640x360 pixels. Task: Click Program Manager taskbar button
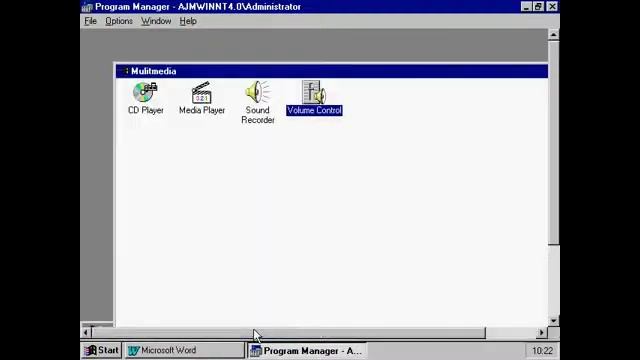pyautogui.click(x=307, y=350)
